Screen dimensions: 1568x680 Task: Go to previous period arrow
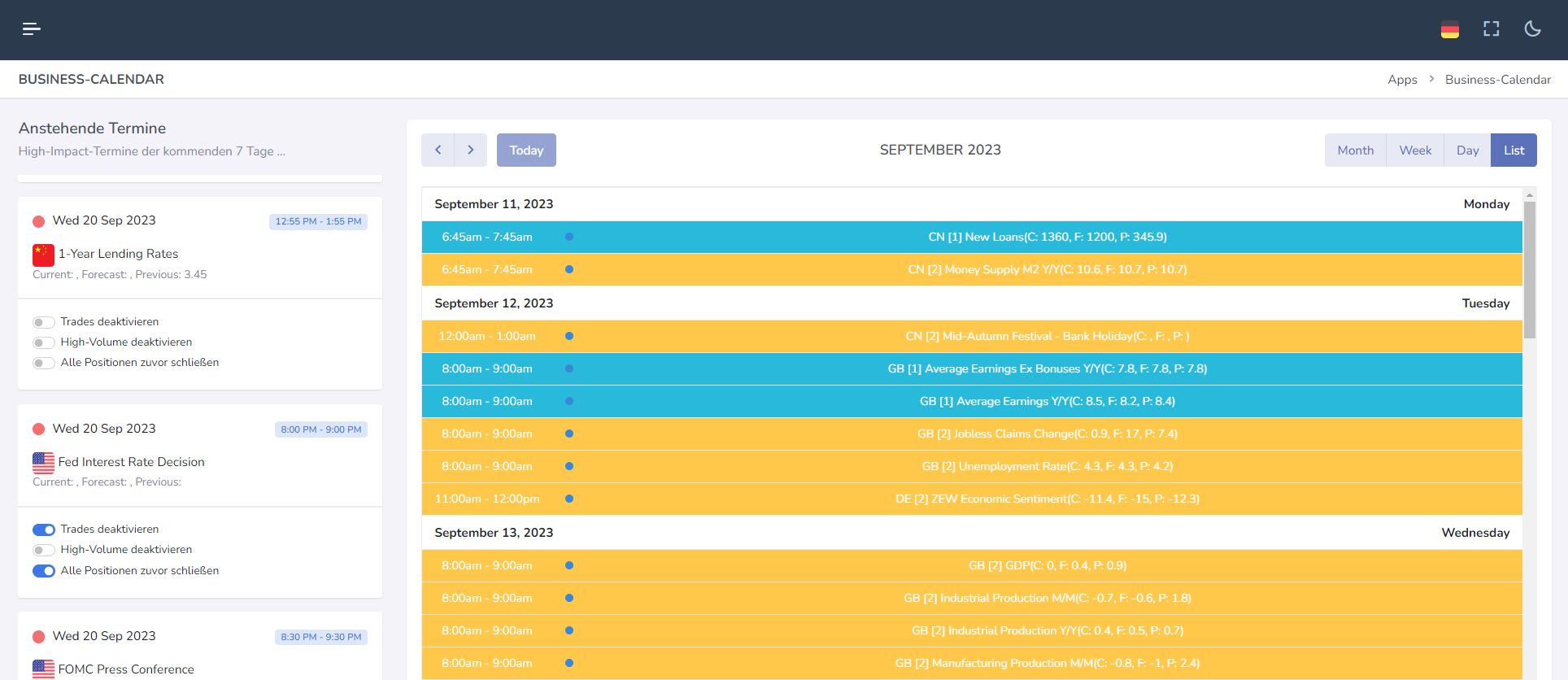tap(438, 150)
